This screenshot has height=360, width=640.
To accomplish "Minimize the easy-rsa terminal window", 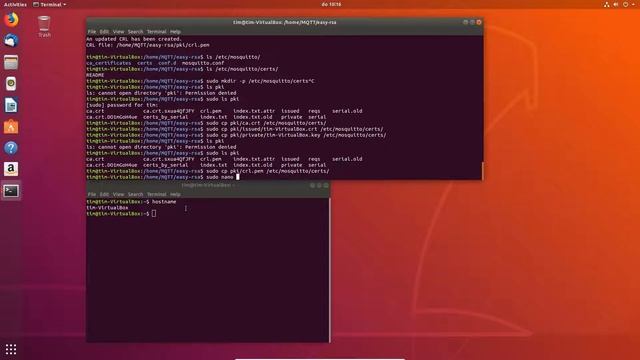I will point(465,22).
